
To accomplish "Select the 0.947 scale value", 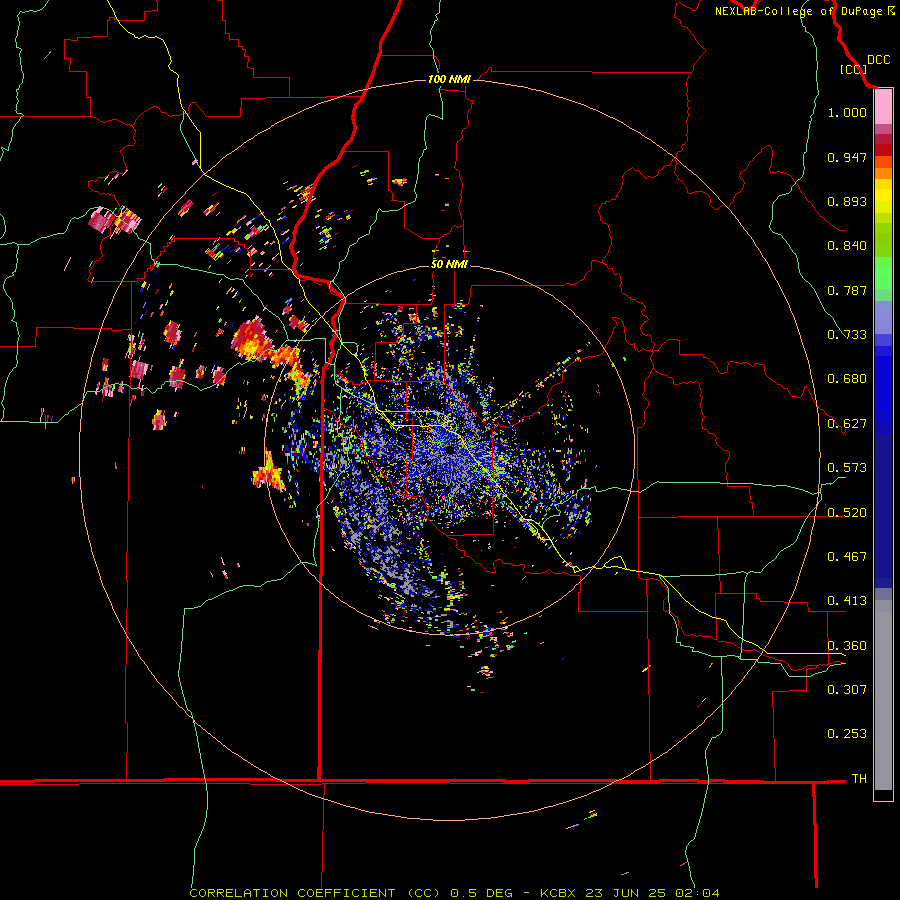I will click(847, 157).
